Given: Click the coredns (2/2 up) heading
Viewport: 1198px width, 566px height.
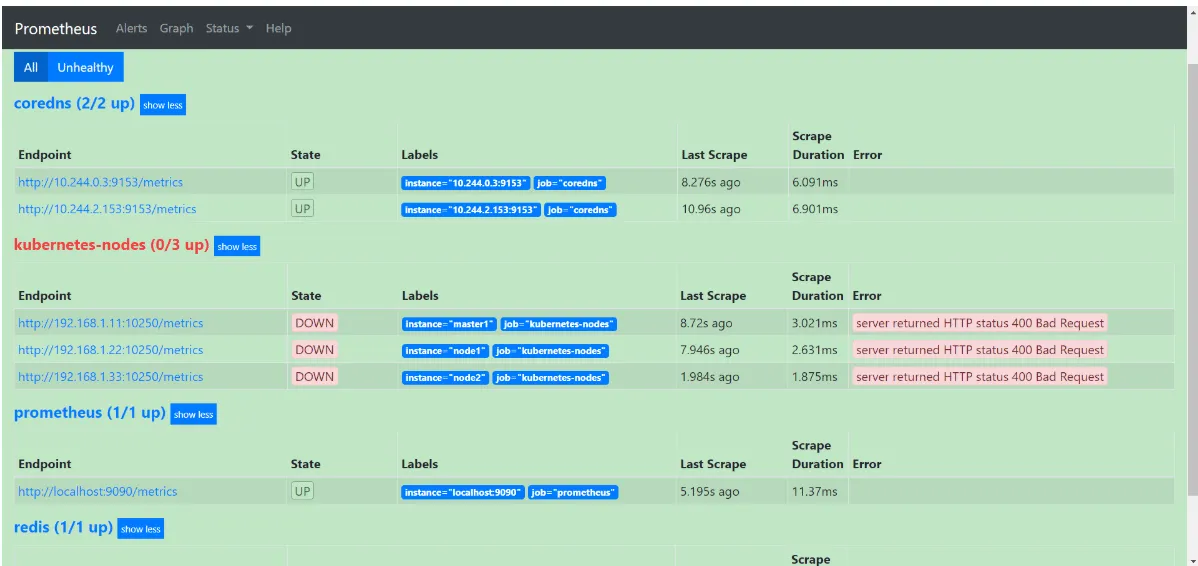Looking at the screenshot, I should (x=74, y=103).
